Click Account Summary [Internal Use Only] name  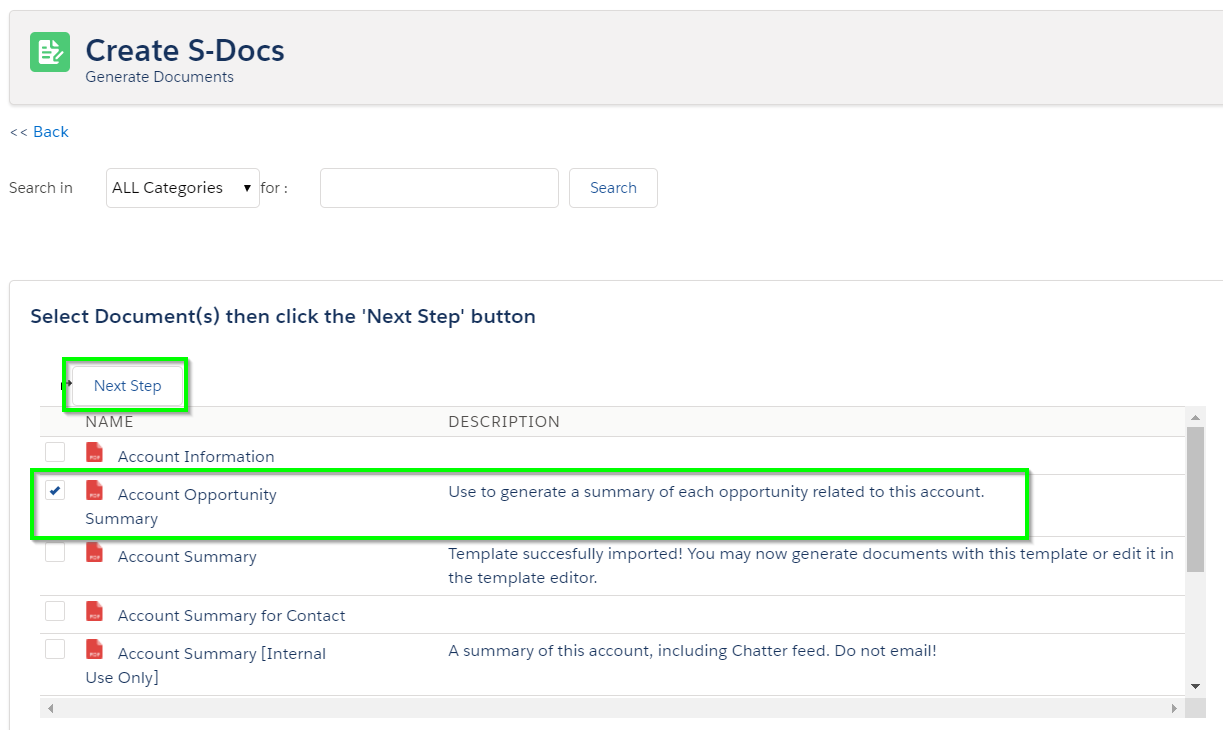click(x=206, y=666)
